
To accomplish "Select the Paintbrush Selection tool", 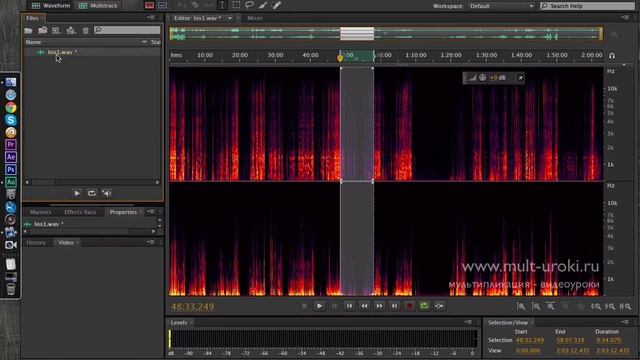I will click(x=263, y=5).
